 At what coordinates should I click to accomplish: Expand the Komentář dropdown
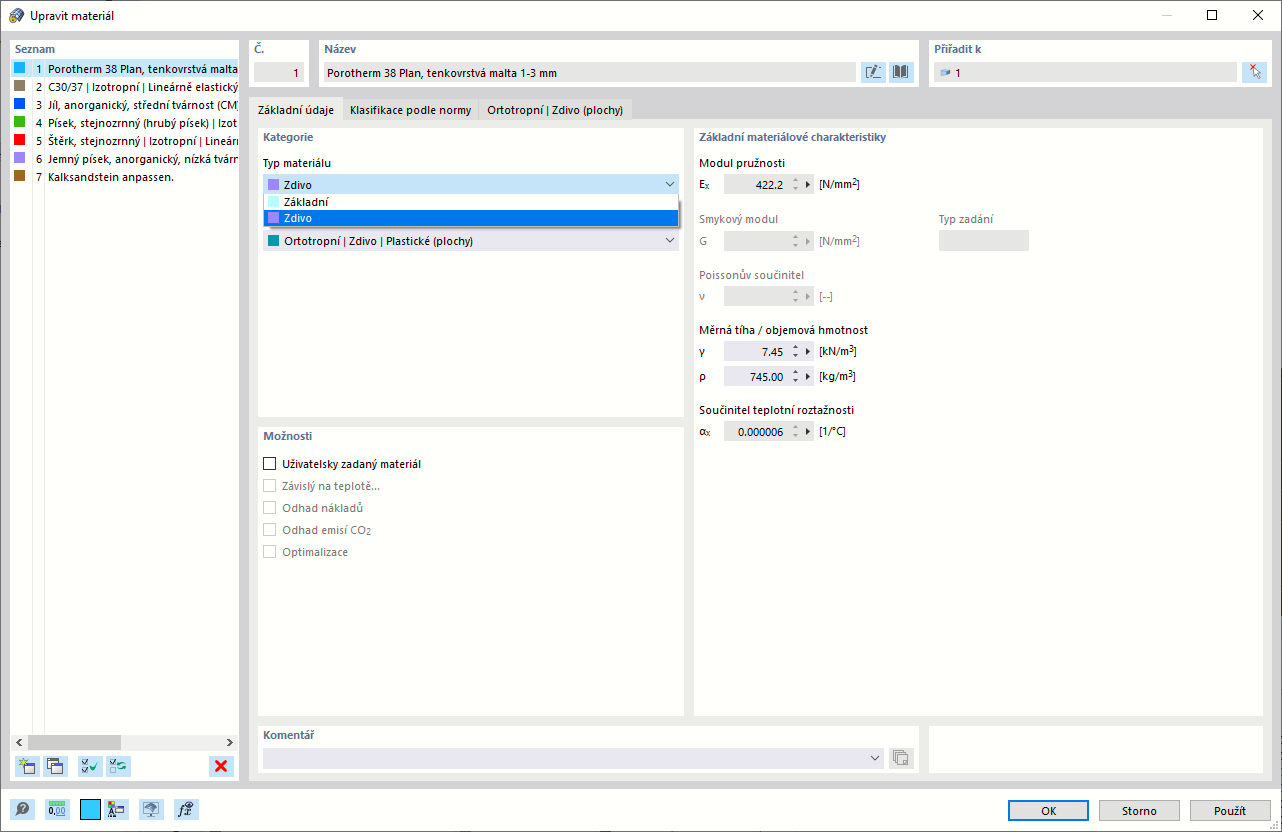coord(876,758)
